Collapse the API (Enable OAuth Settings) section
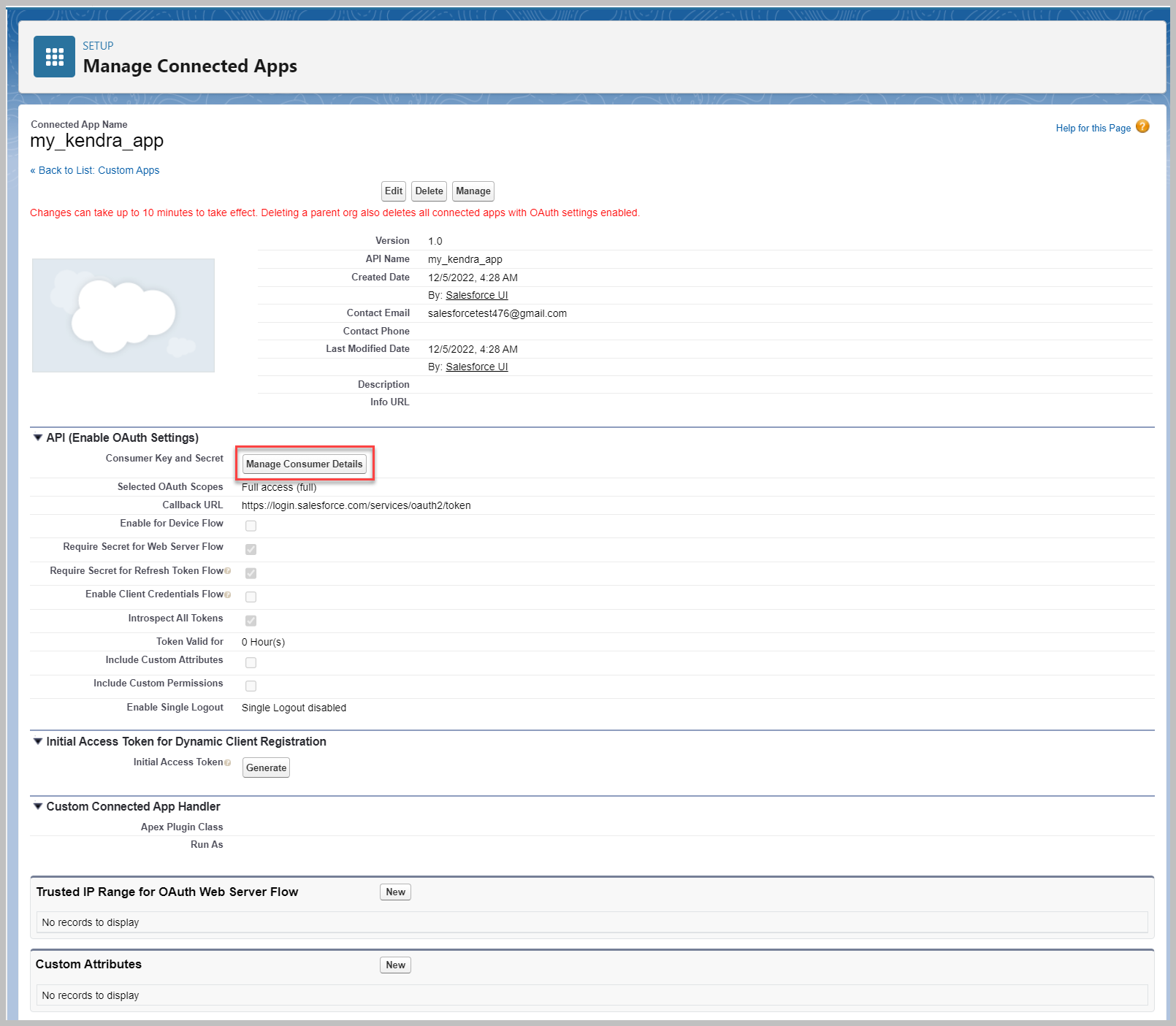 [x=38, y=437]
